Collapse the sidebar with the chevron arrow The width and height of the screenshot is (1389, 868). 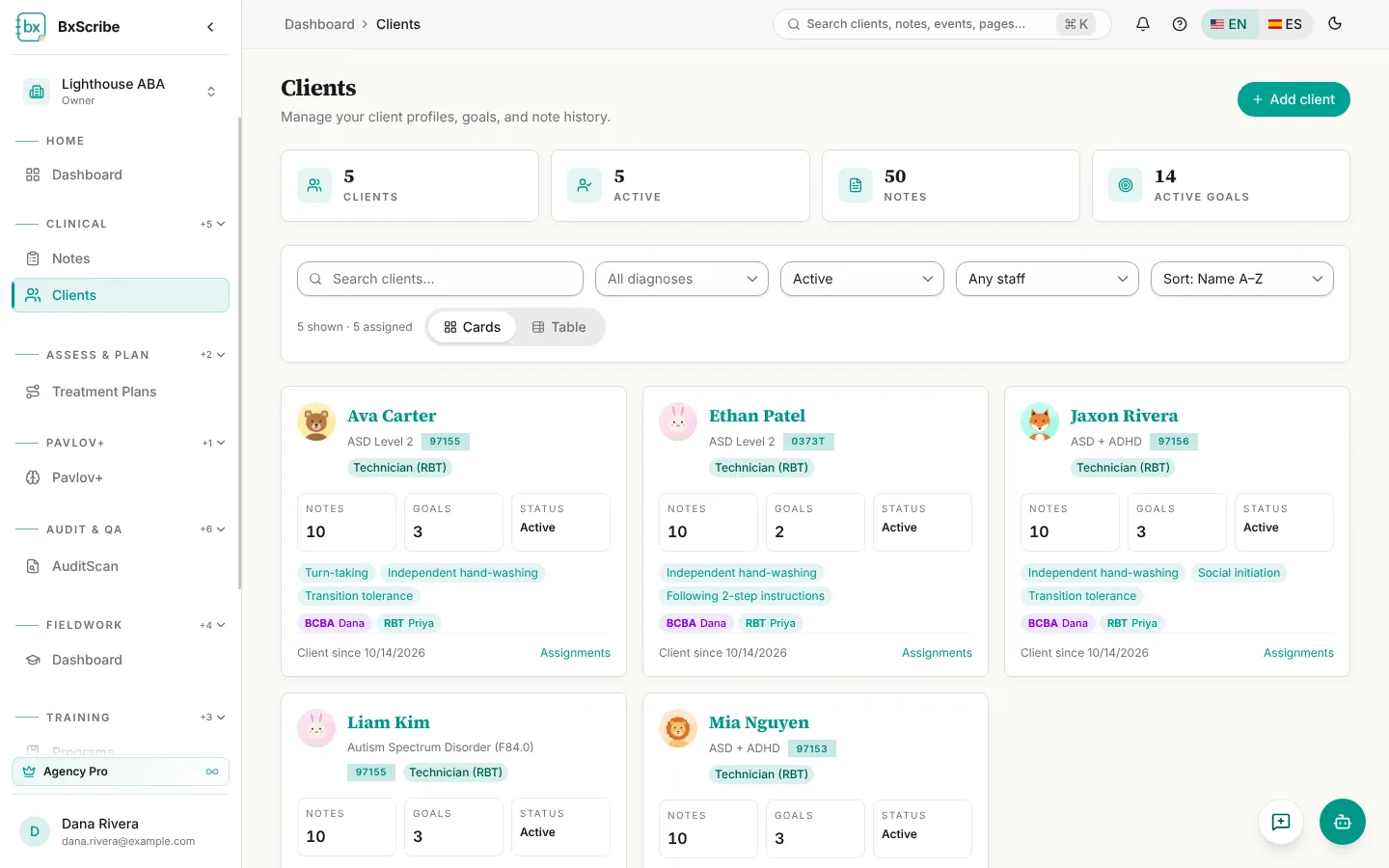pos(210,27)
